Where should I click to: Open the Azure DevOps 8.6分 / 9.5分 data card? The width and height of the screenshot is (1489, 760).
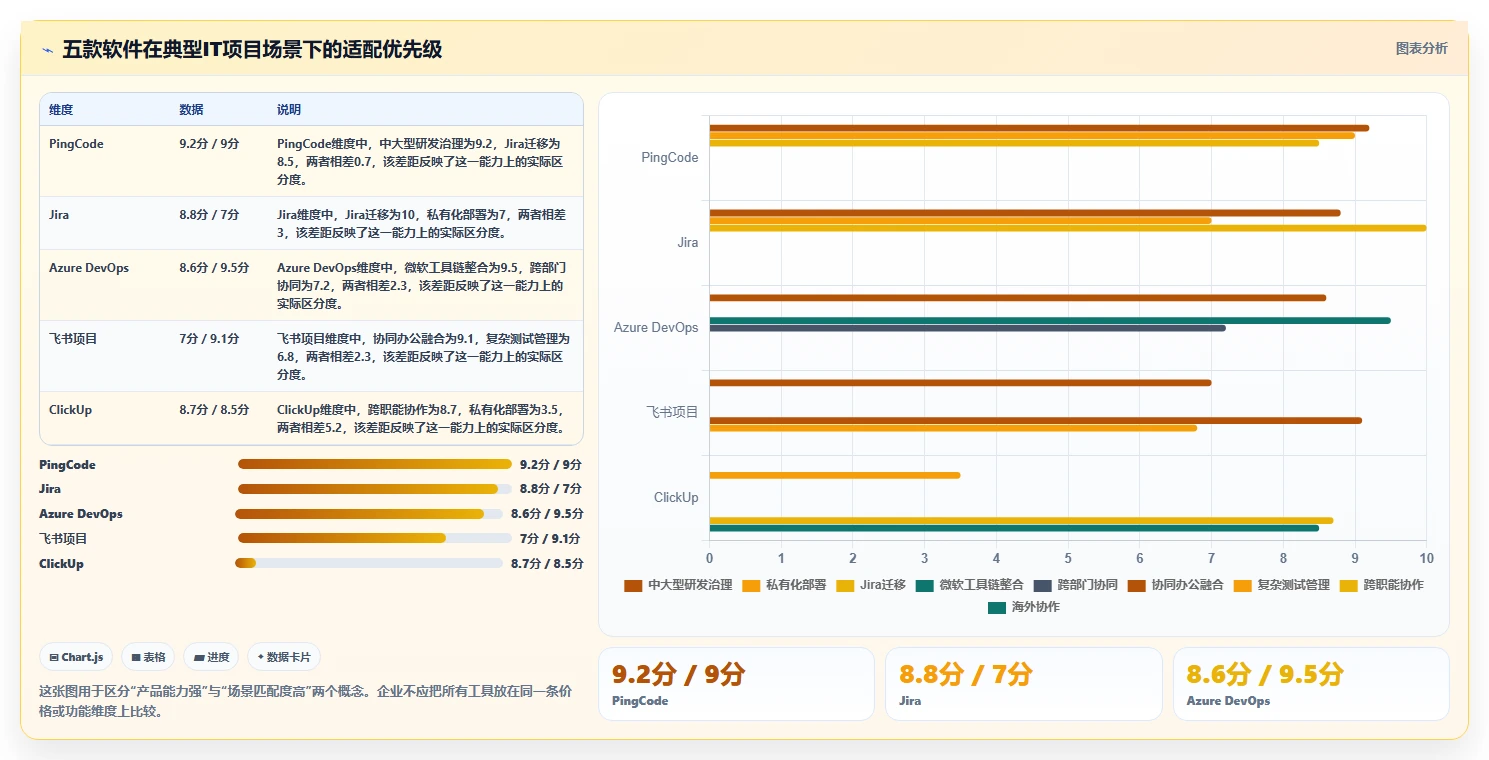coord(1311,684)
